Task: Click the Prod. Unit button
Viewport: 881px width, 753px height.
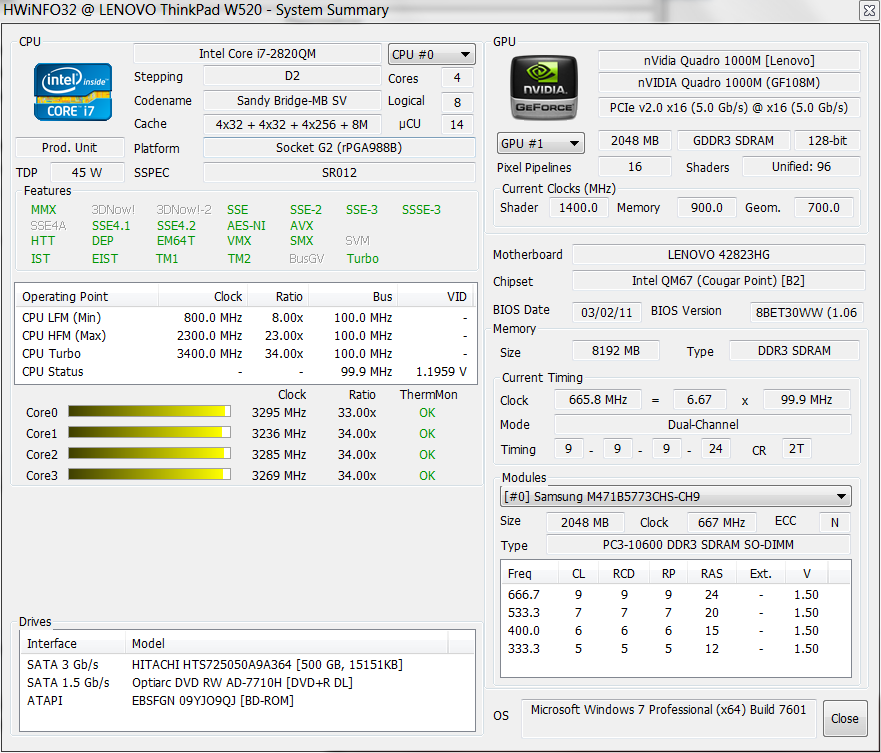Action: tap(70, 148)
